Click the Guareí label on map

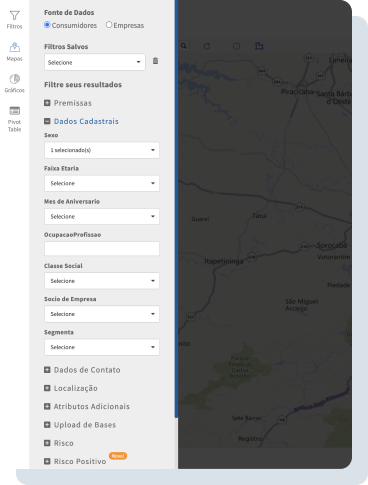coord(200,219)
